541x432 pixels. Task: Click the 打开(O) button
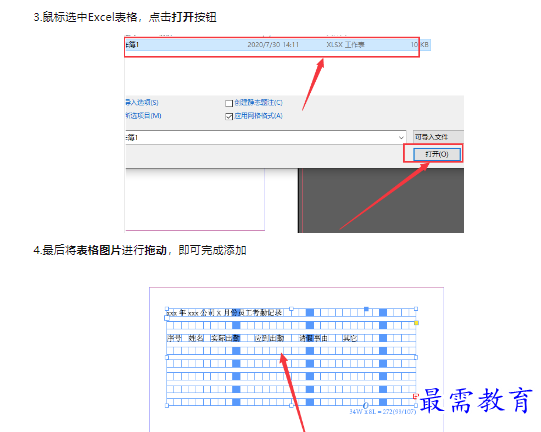437,154
